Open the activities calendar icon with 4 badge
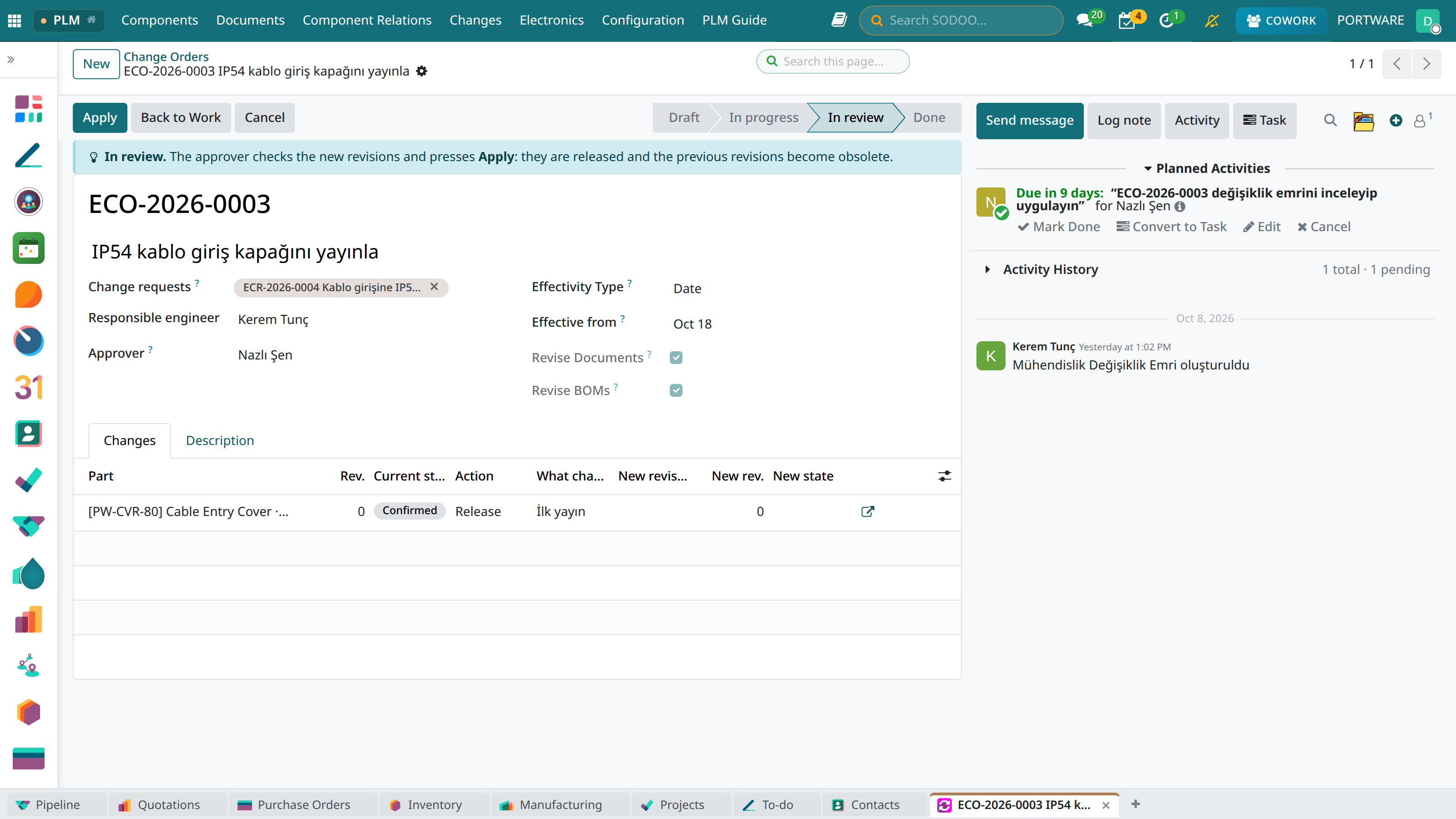 [1127, 21]
